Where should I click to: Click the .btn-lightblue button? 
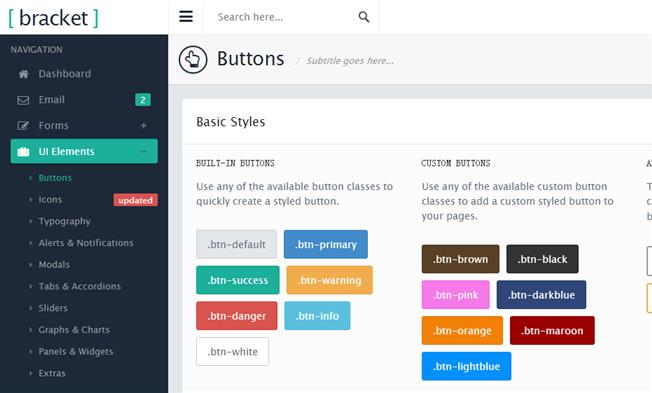click(x=466, y=366)
